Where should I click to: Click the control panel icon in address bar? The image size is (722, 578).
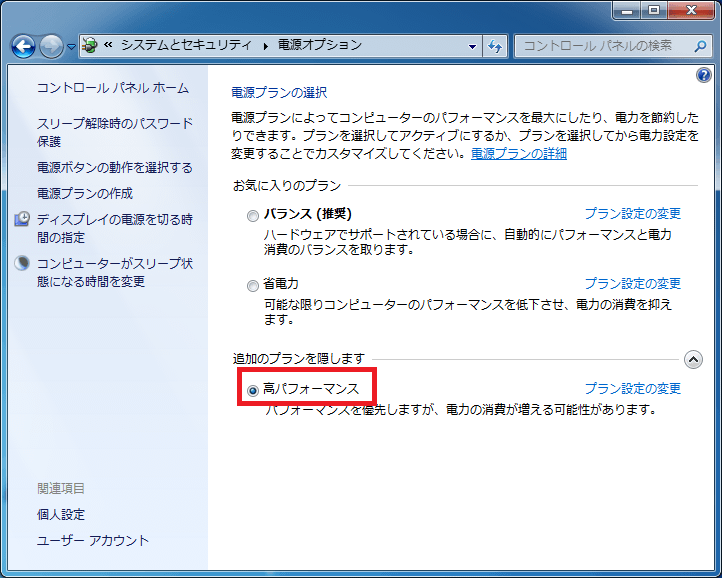click(90, 46)
